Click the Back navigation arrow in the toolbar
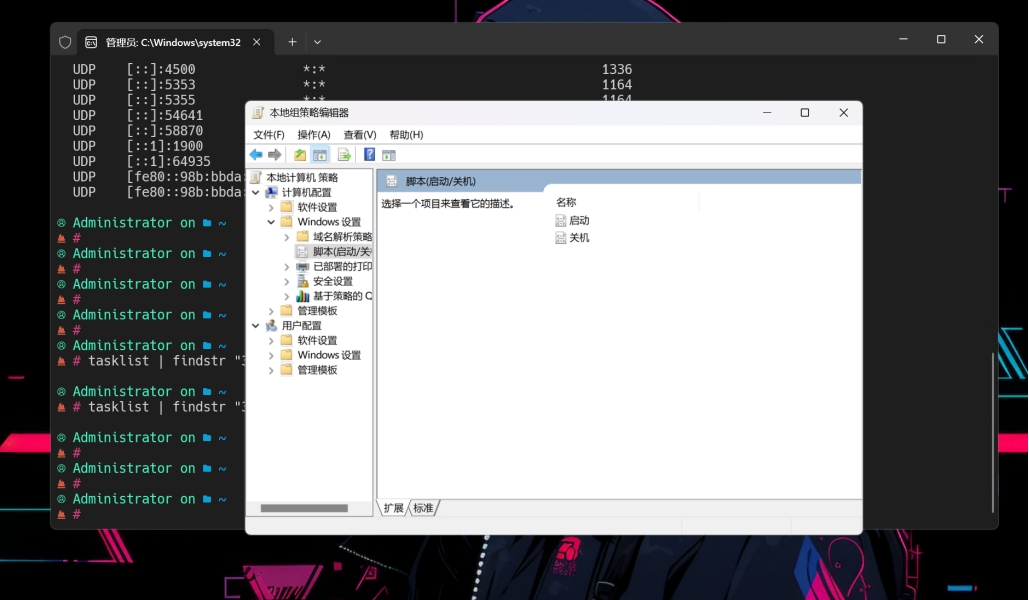The width and height of the screenshot is (1029, 600). coord(257,154)
